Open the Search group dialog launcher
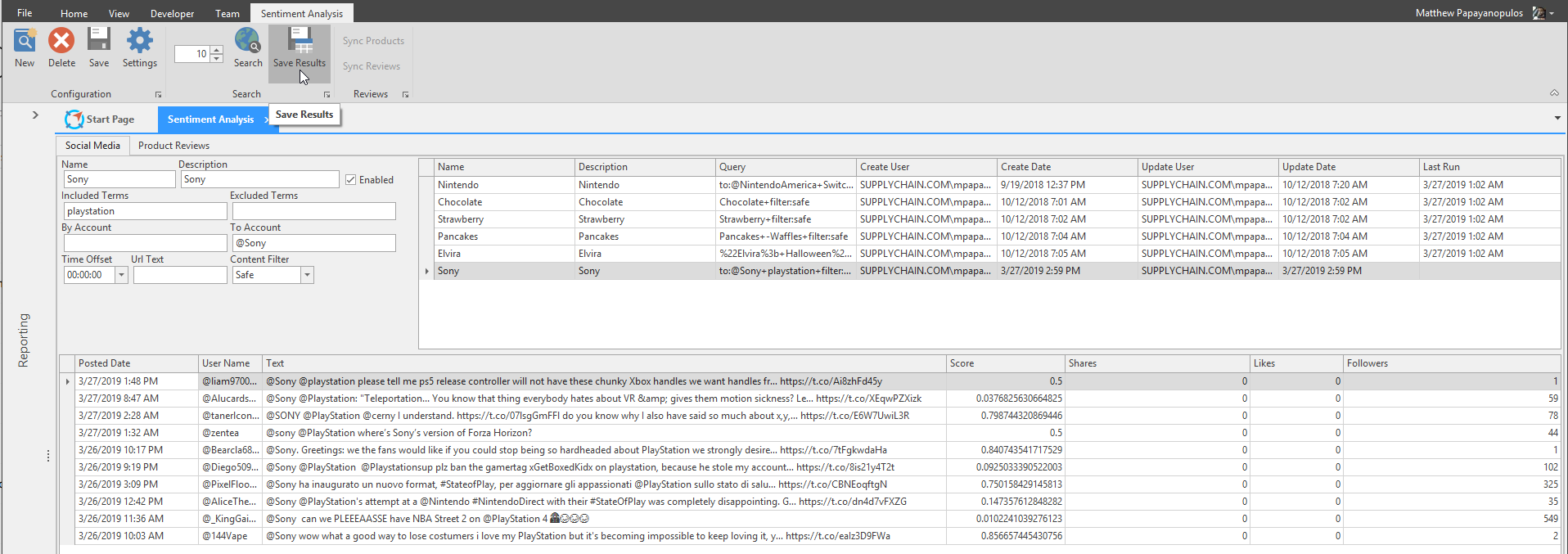Viewport: 1568px width, 554px height. pyautogui.click(x=327, y=95)
